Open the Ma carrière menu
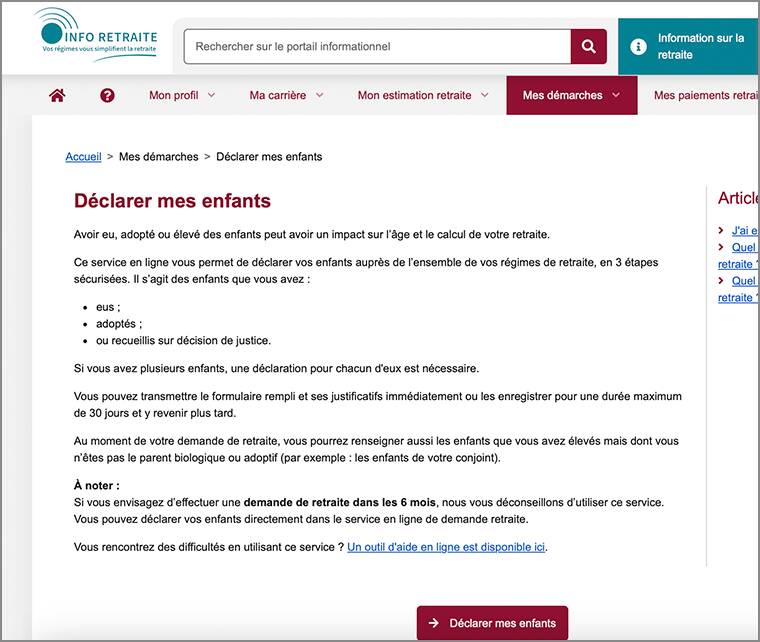 286,95
